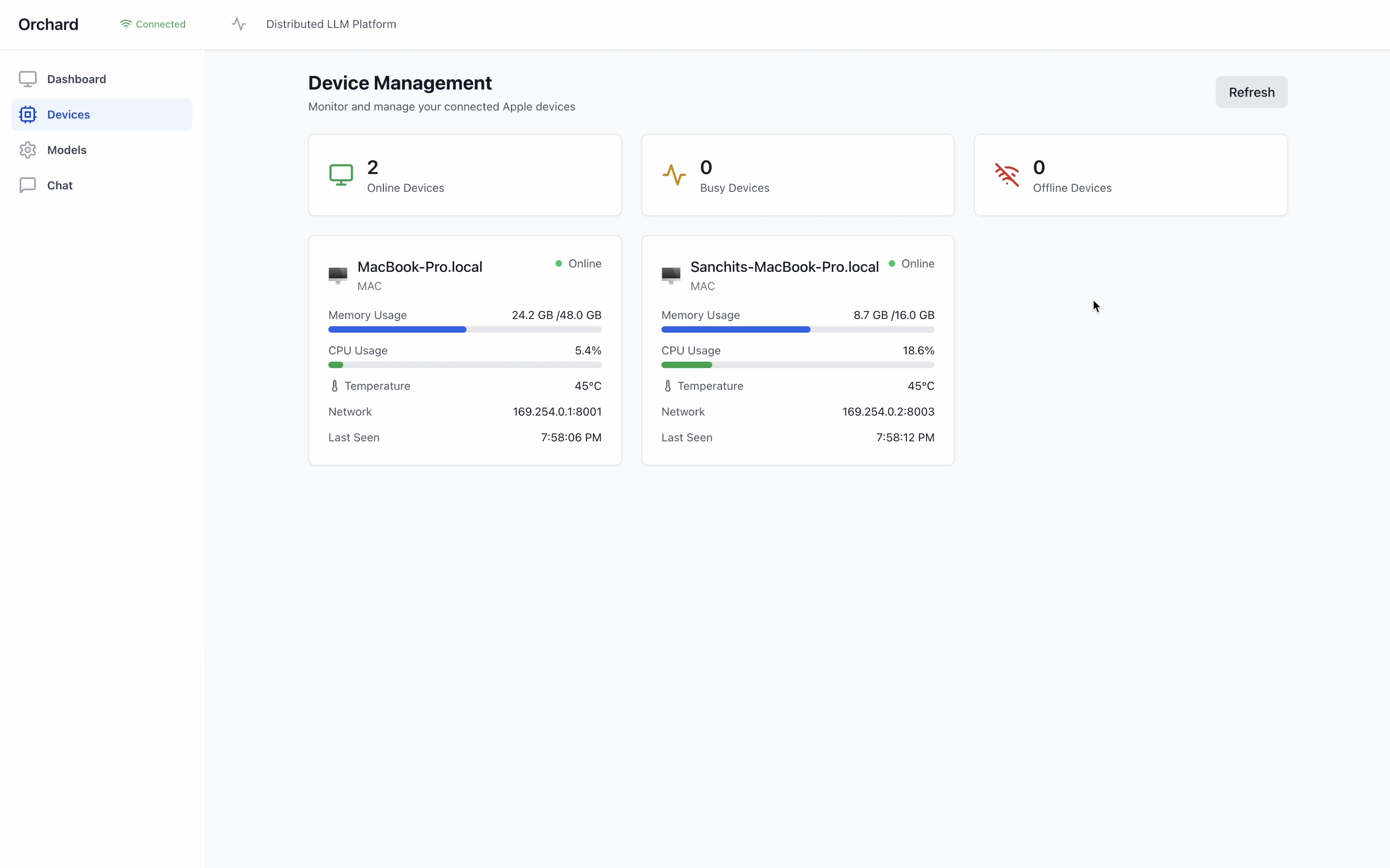Click the Orchard logo title

coord(48,24)
